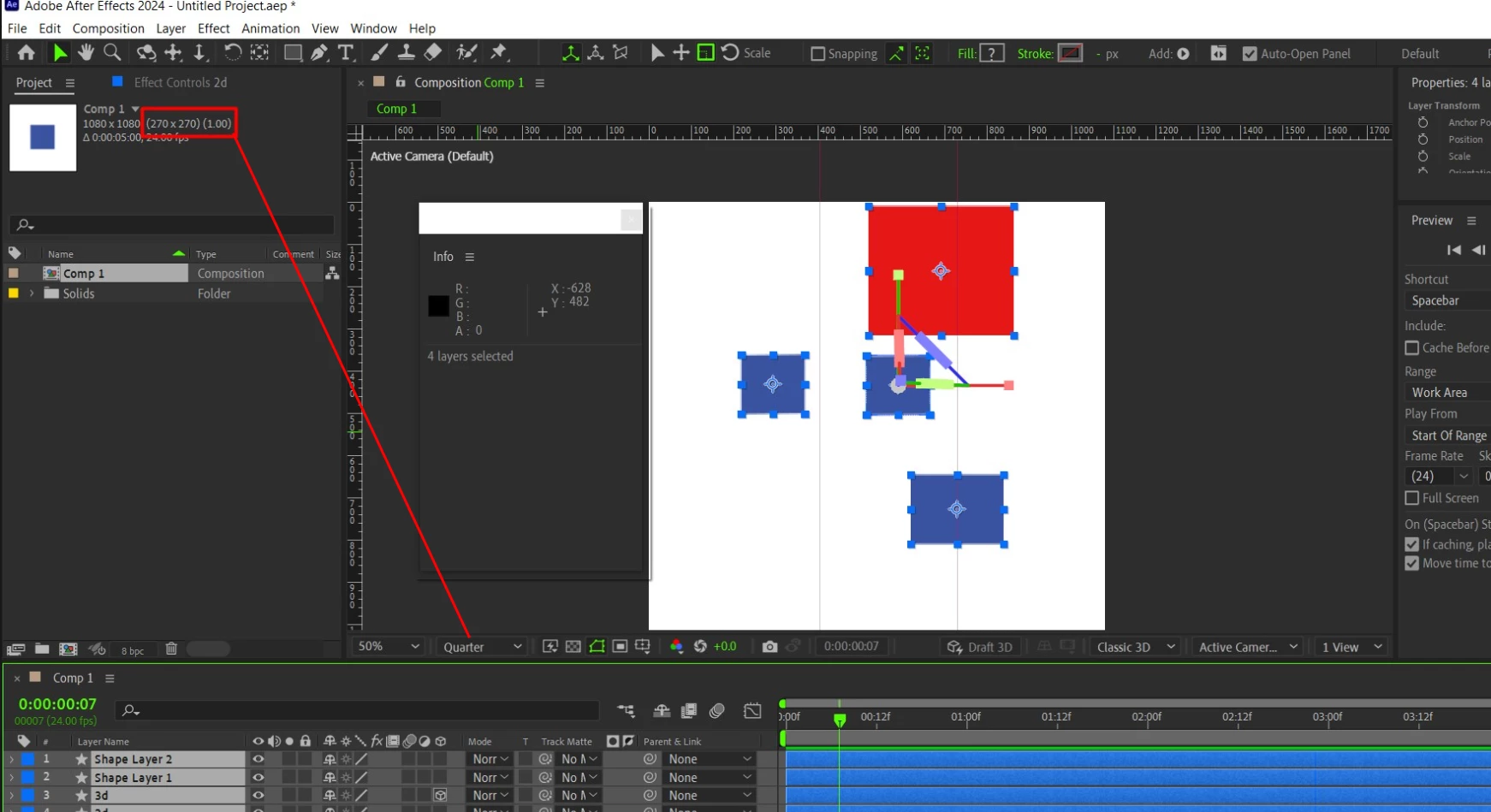The width and height of the screenshot is (1491, 812).
Task: Select the Brush tool
Action: (379, 53)
